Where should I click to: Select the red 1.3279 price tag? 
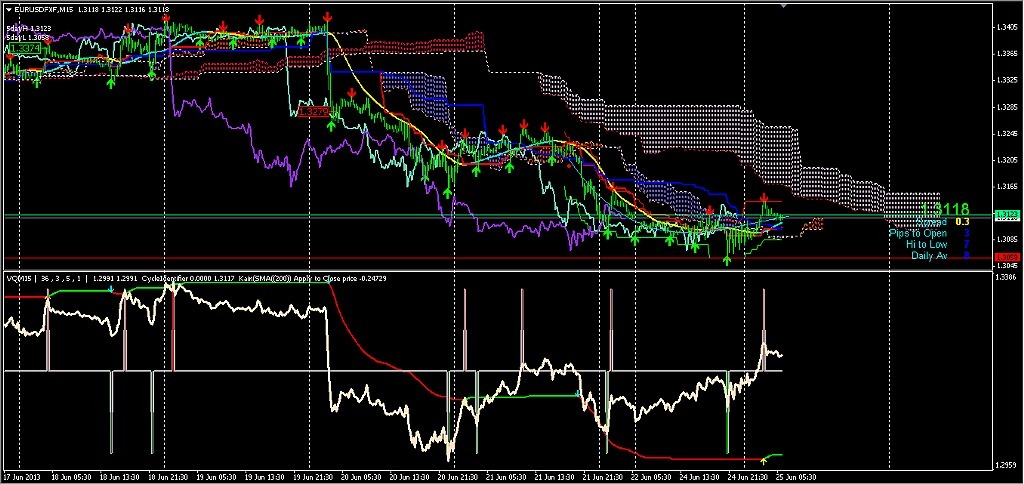pyautogui.click(x=312, y=112)
